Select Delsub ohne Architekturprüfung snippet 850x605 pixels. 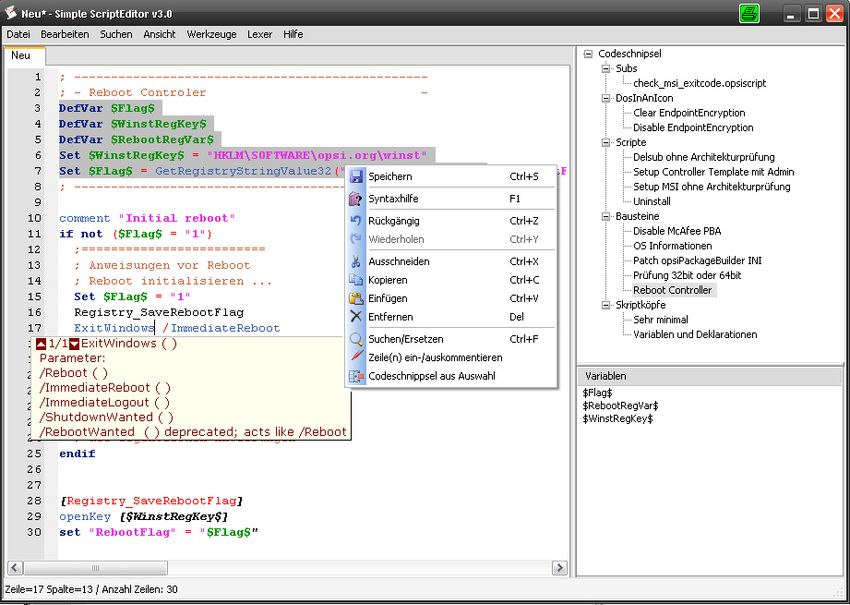coord(704,157)
